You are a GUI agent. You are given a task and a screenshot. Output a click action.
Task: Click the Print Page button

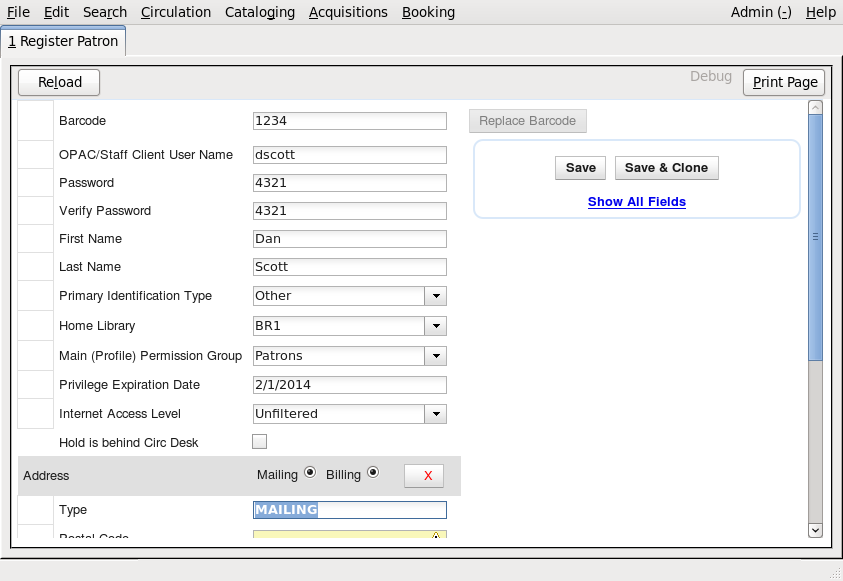point(785,82)
